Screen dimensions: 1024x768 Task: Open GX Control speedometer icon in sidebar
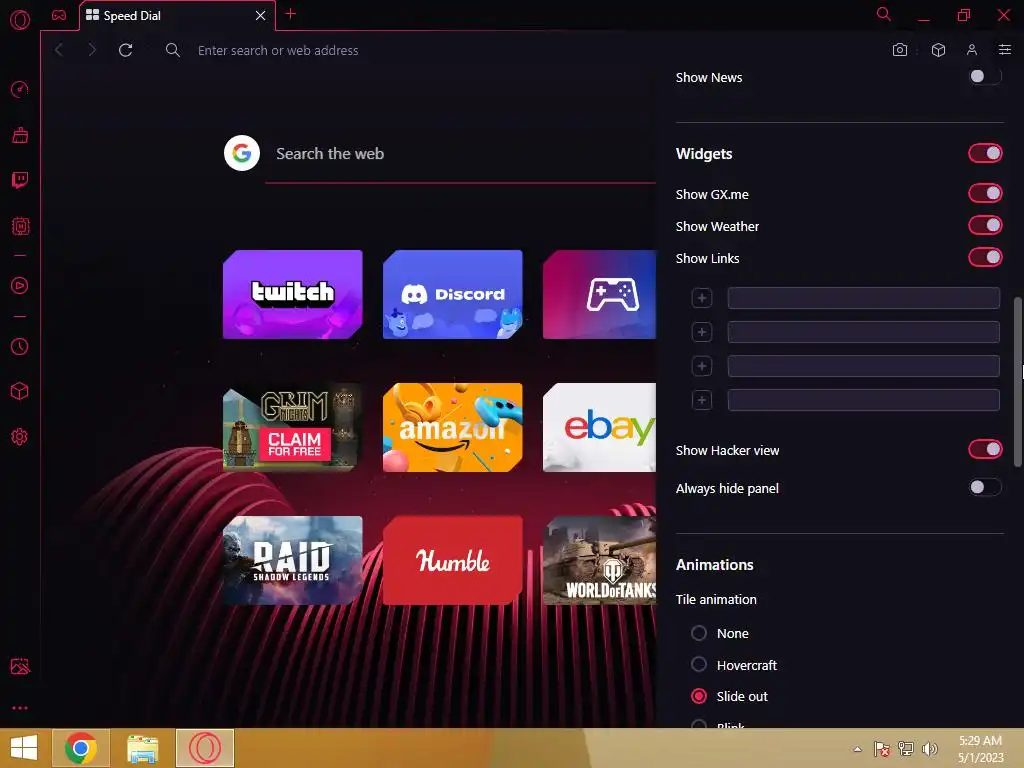click(x=20, y=89)
